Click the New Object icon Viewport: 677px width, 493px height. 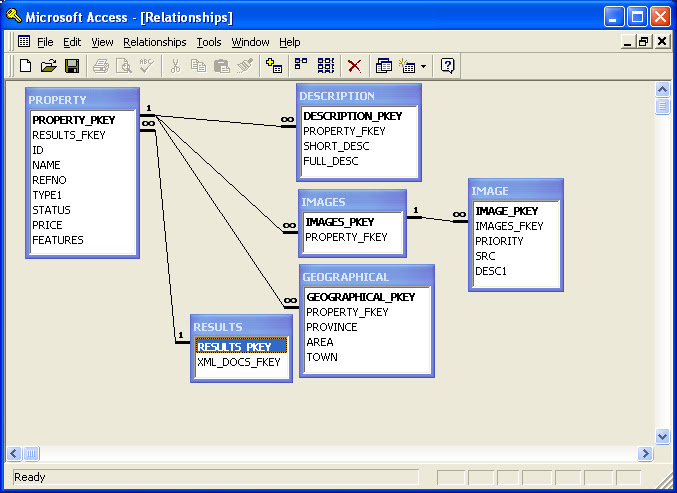point(407,66)
